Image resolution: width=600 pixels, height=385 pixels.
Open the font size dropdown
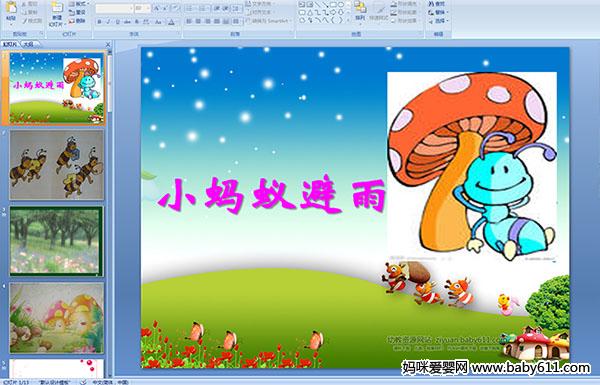pos(148,8)
